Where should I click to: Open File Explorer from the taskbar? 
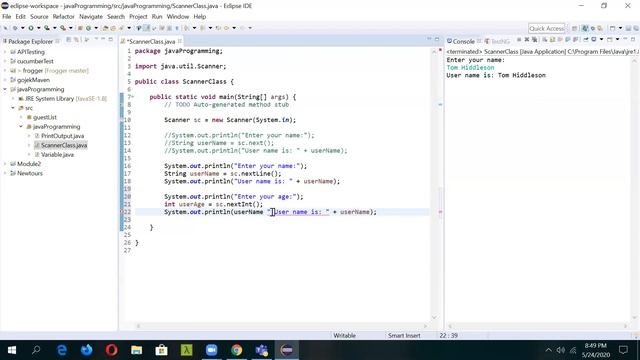(136, 350)
